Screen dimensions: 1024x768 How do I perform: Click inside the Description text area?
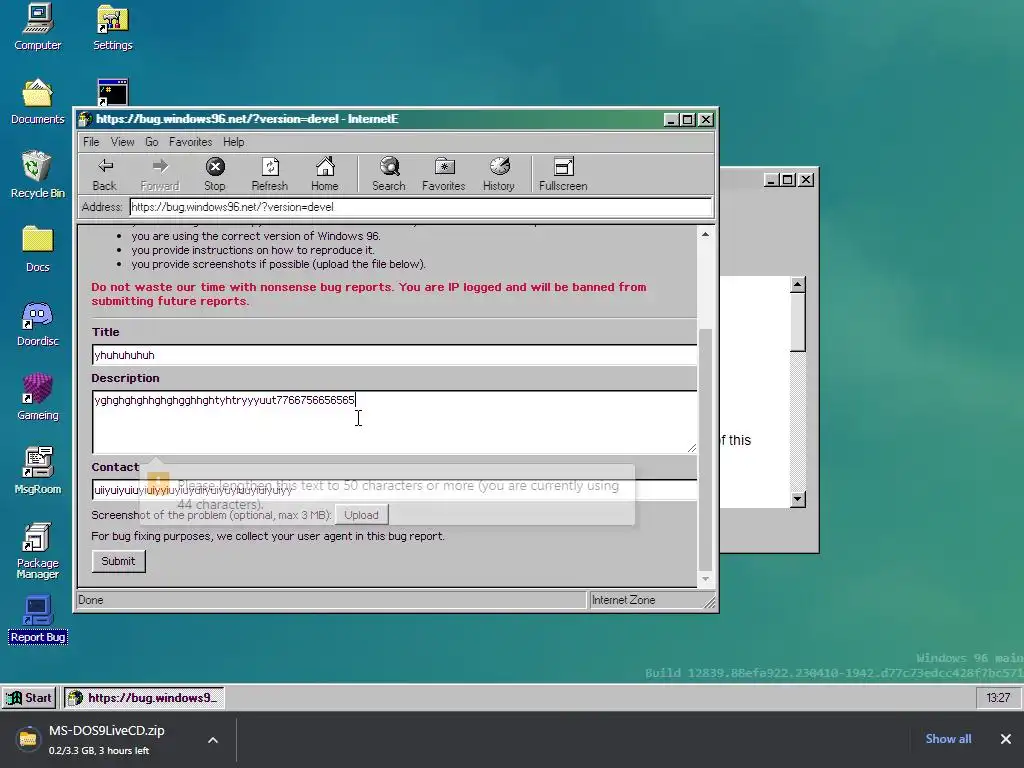point(394,422)
